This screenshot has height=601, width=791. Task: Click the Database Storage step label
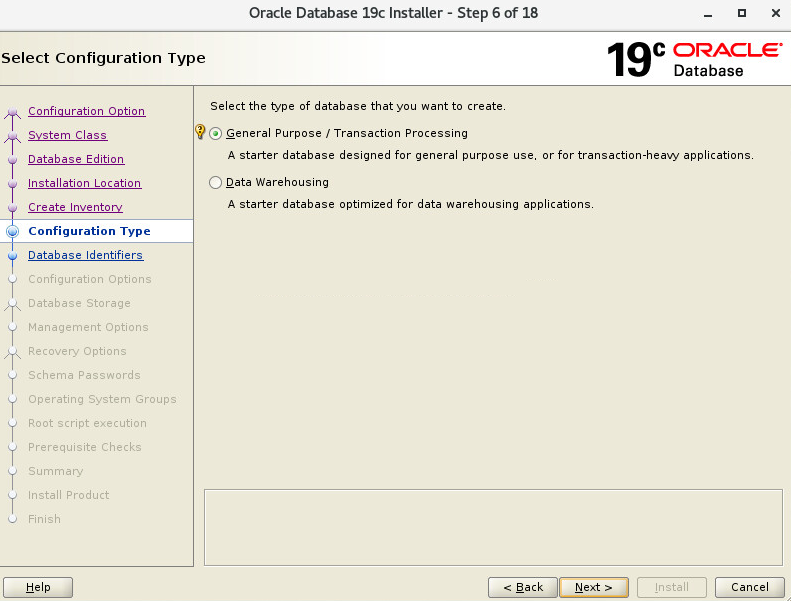click(79, 303)
